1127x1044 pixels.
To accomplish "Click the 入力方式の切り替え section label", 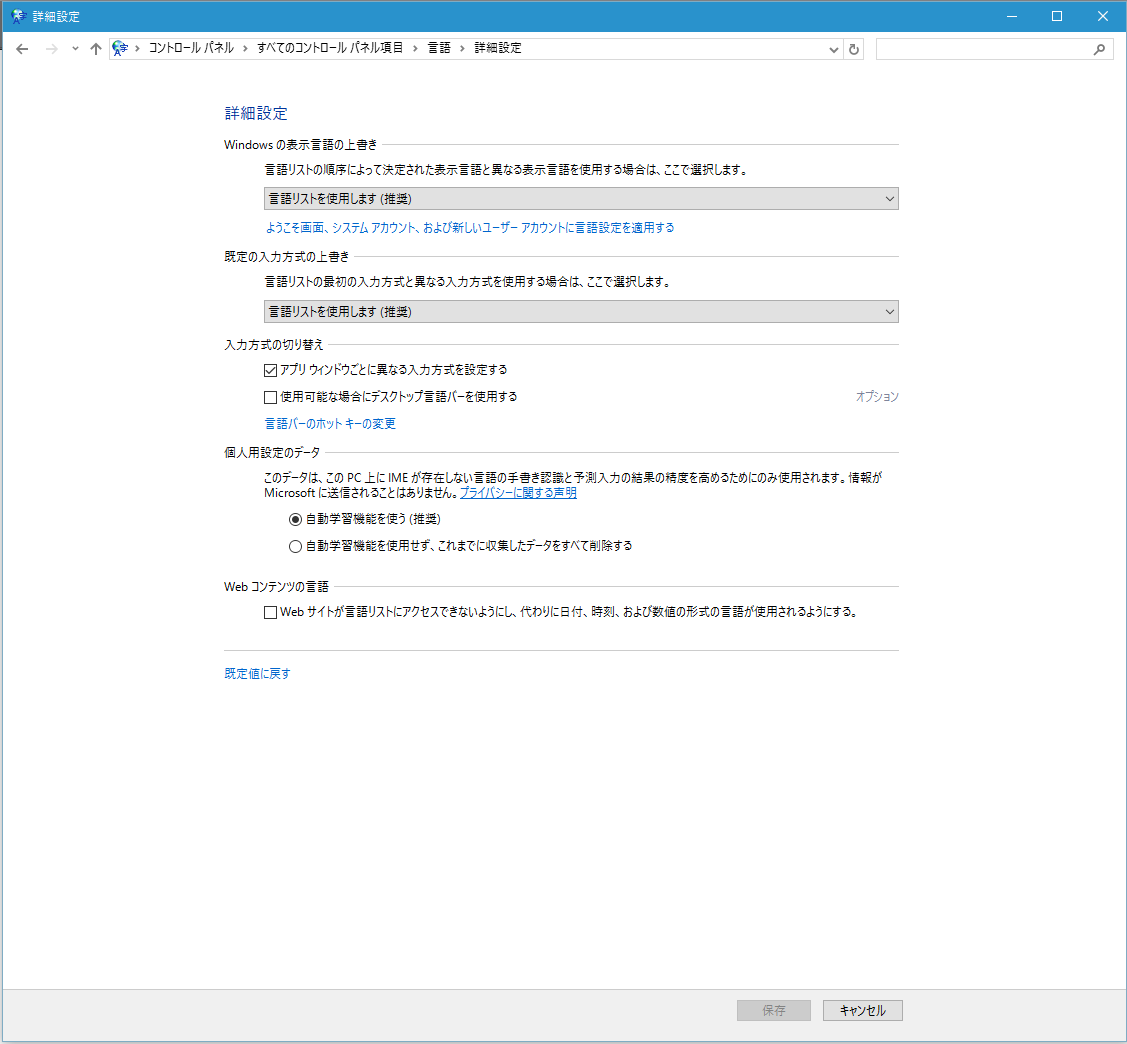I will coord(274,345).
